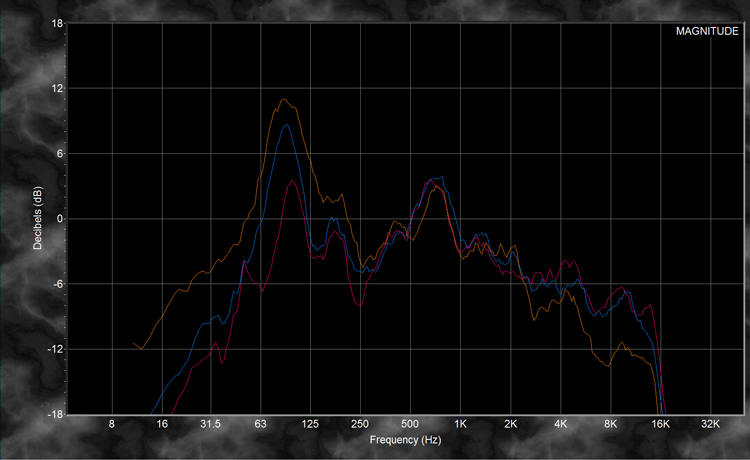Viewport: 750px width, 460px height.
Task: Click the MAGNITUDE label in graph corner
Action: click(707, 31)
